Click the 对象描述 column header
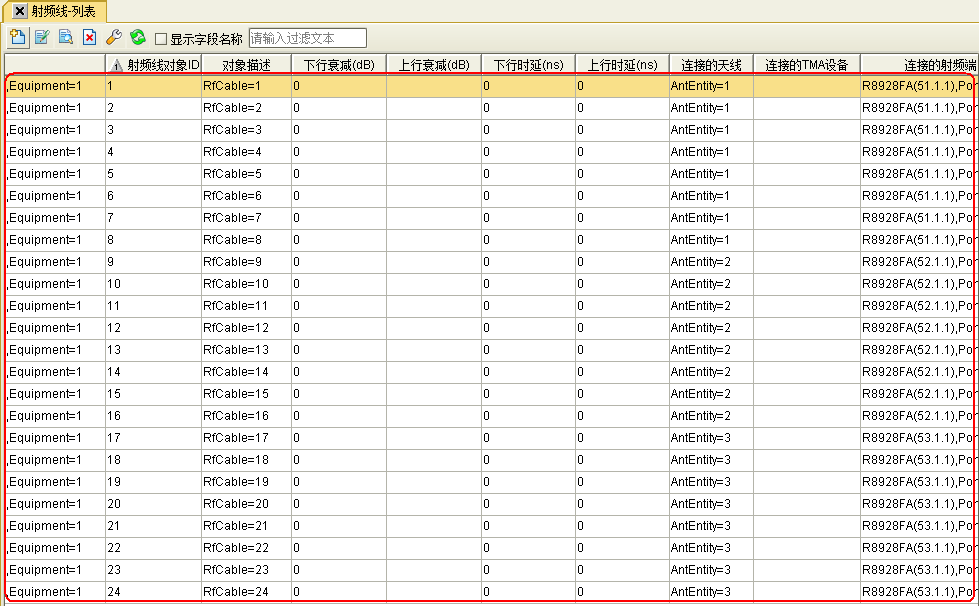 point(246,65)
